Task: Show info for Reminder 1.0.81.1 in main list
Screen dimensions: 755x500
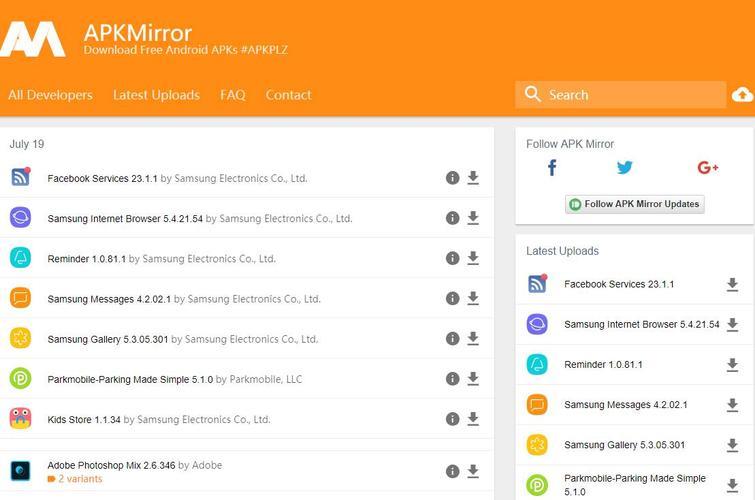Action: (453, 258)
